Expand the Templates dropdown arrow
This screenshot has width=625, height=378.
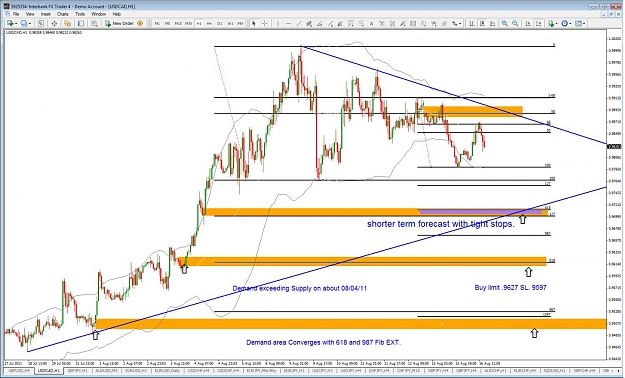(584, 24)
